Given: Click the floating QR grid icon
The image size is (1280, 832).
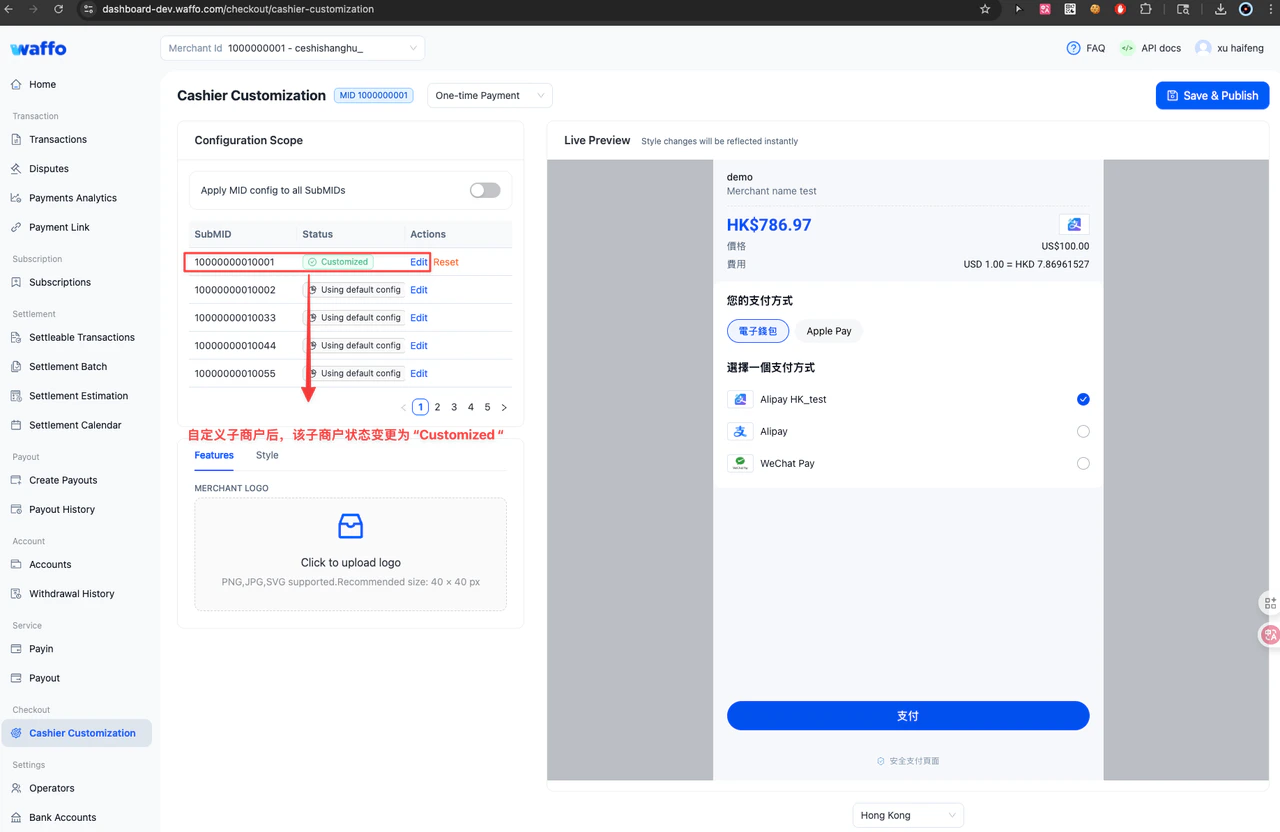Looking at the screenshot, I should pos(1270,603).
